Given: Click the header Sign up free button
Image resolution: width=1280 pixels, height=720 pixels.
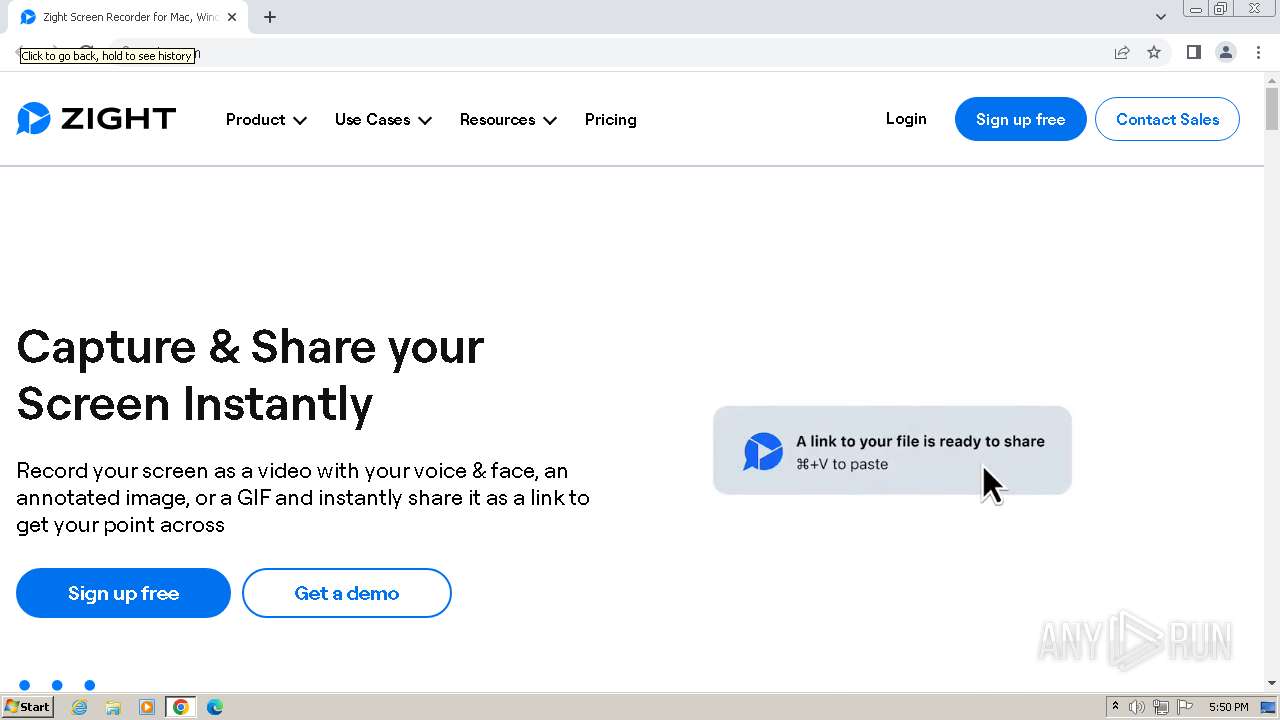Looking at the screenshot, I should click(x=1020, y=119).
